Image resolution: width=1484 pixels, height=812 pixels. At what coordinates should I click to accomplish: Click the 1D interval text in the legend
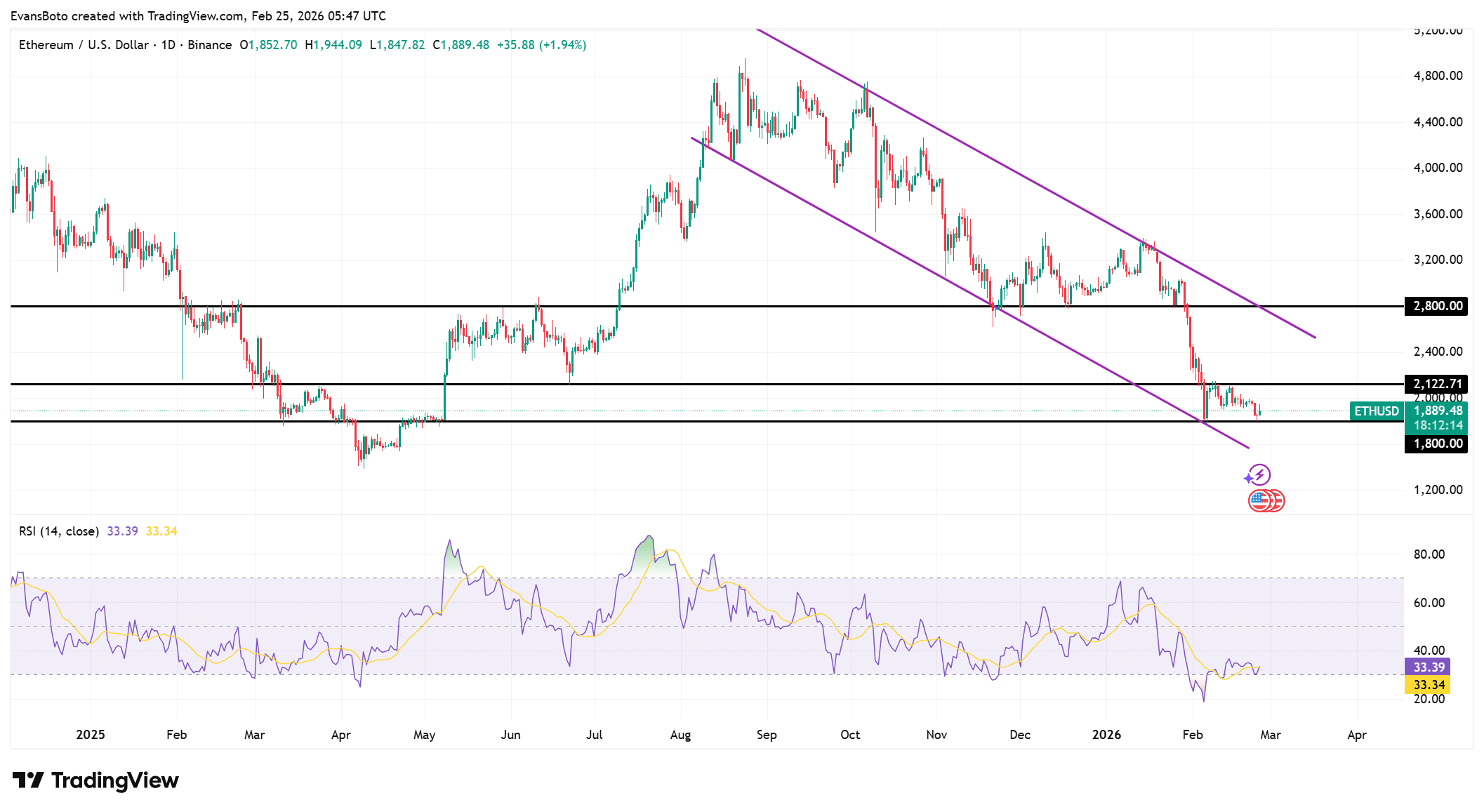coord(168,45)
